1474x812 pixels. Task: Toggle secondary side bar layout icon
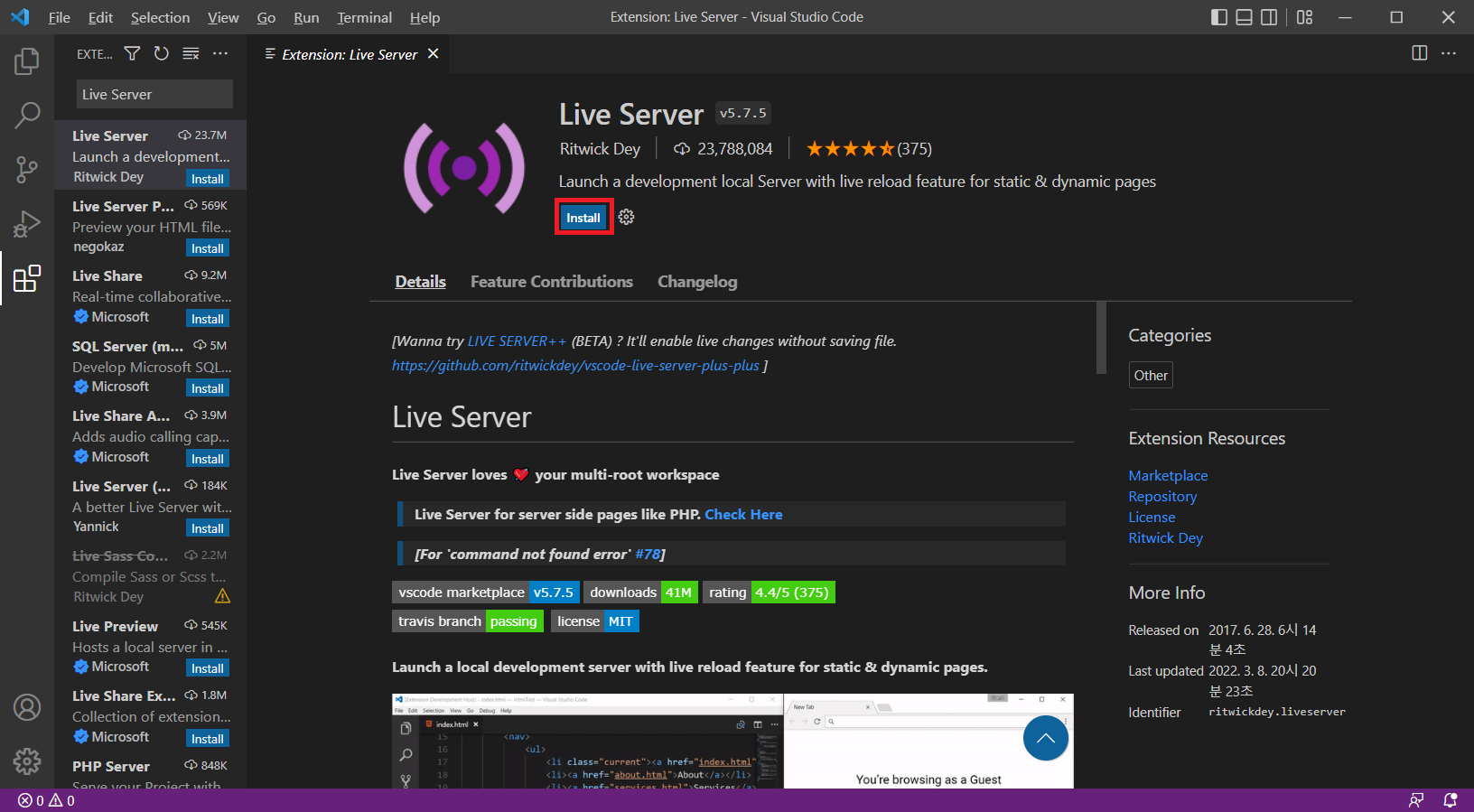pos(1269,17)
